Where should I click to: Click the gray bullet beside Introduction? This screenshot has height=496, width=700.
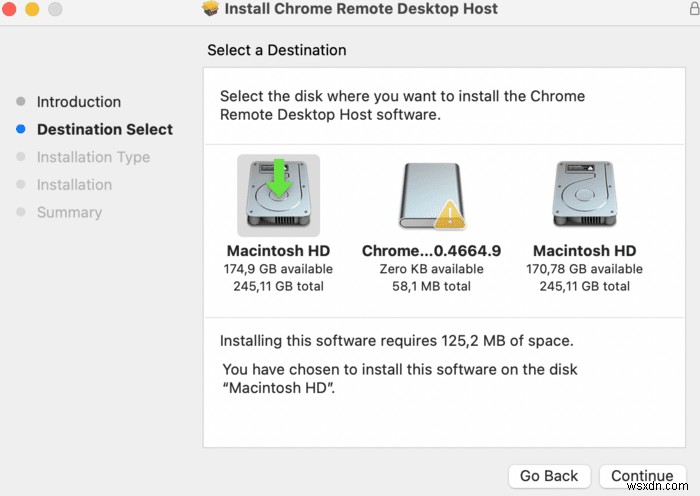(x=22, y=102)
